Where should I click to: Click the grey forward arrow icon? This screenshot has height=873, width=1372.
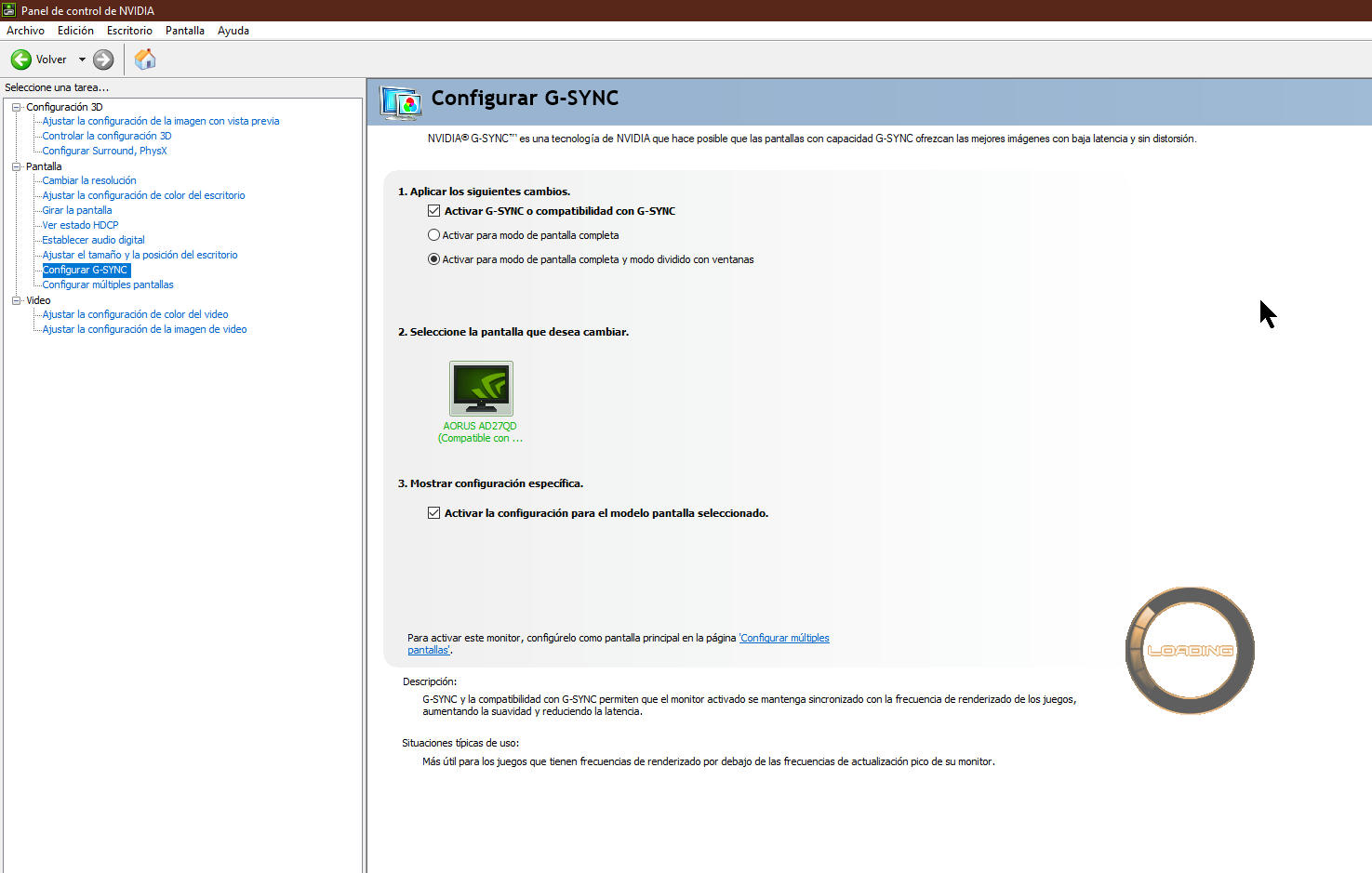(103, 60)
